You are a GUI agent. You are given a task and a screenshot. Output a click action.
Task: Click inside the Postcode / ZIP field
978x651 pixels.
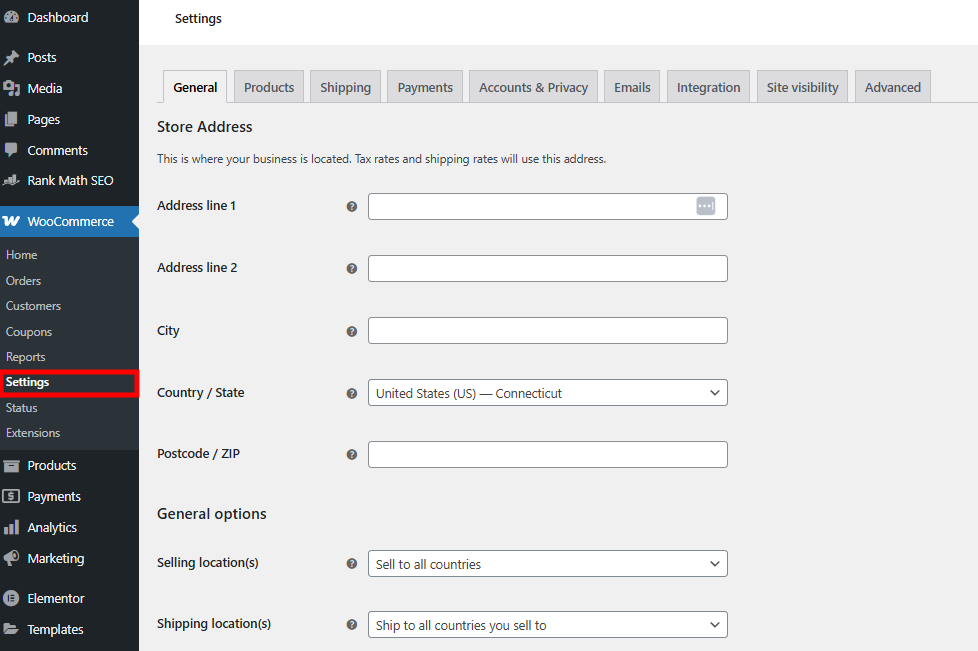(547, 454)
